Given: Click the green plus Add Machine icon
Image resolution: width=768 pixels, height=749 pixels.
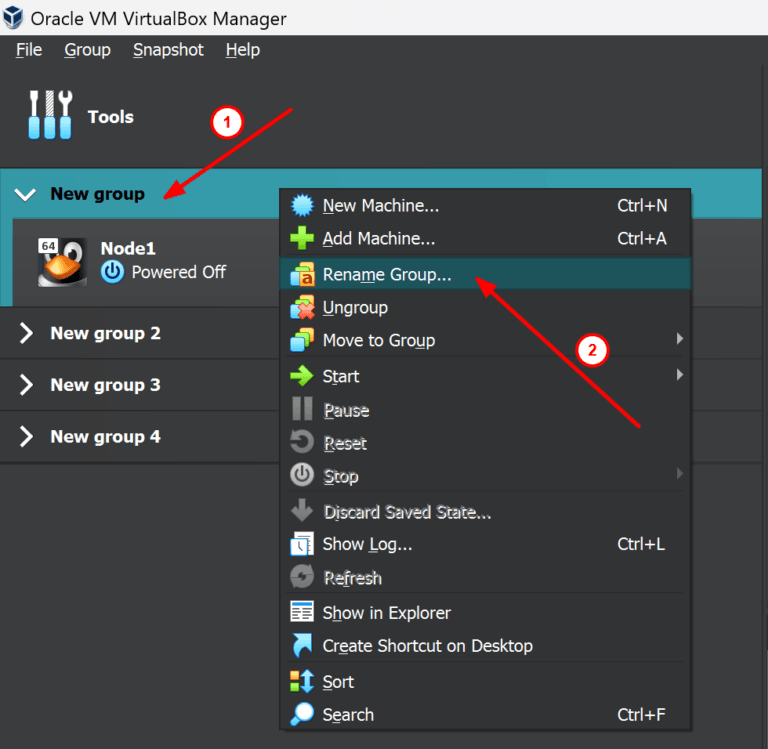Looking at the screenshot, I should pyautogui.click(x=302, y=239).
